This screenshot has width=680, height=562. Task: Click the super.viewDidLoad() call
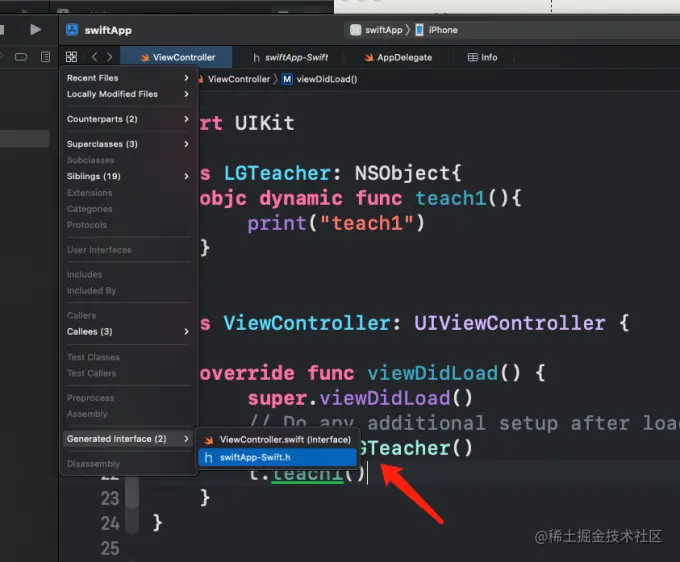[360, 399]
